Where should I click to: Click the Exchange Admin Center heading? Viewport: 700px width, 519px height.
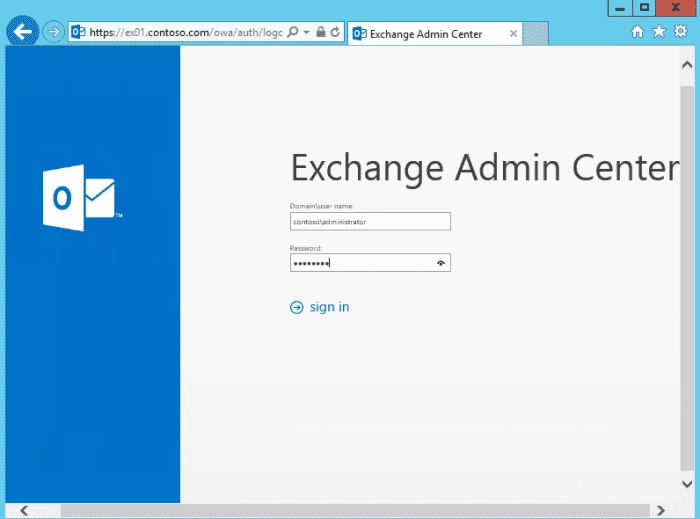(485, 169)
